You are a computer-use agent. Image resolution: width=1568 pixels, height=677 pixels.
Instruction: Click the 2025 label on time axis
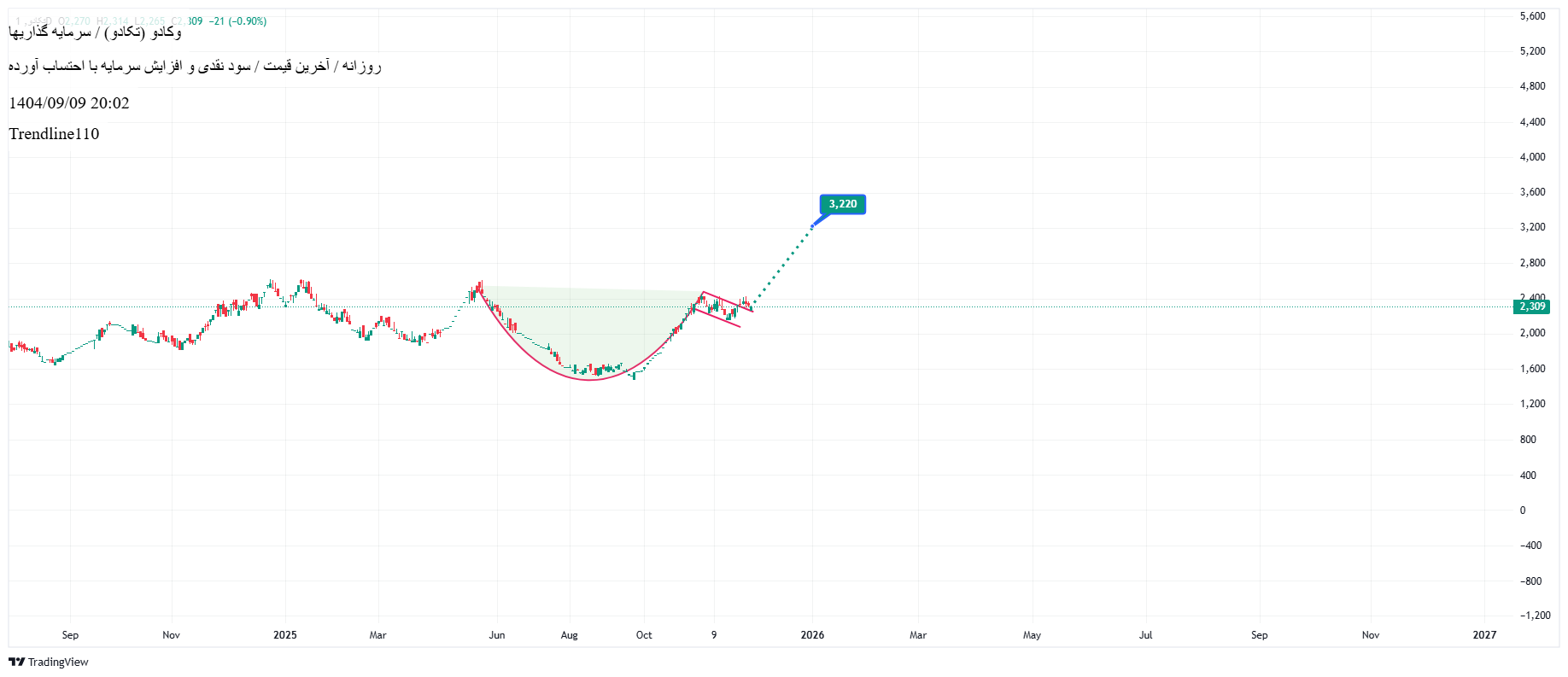(x=285, y=634)
